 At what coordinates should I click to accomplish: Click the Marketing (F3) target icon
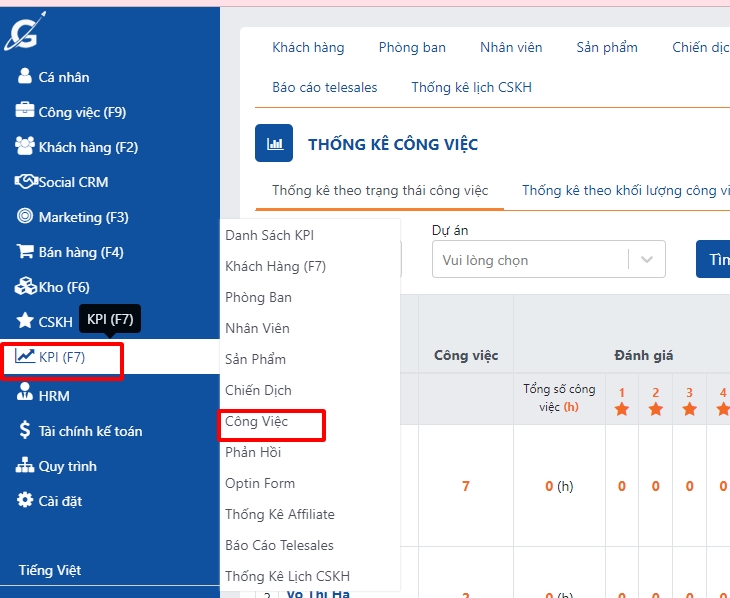25,217
